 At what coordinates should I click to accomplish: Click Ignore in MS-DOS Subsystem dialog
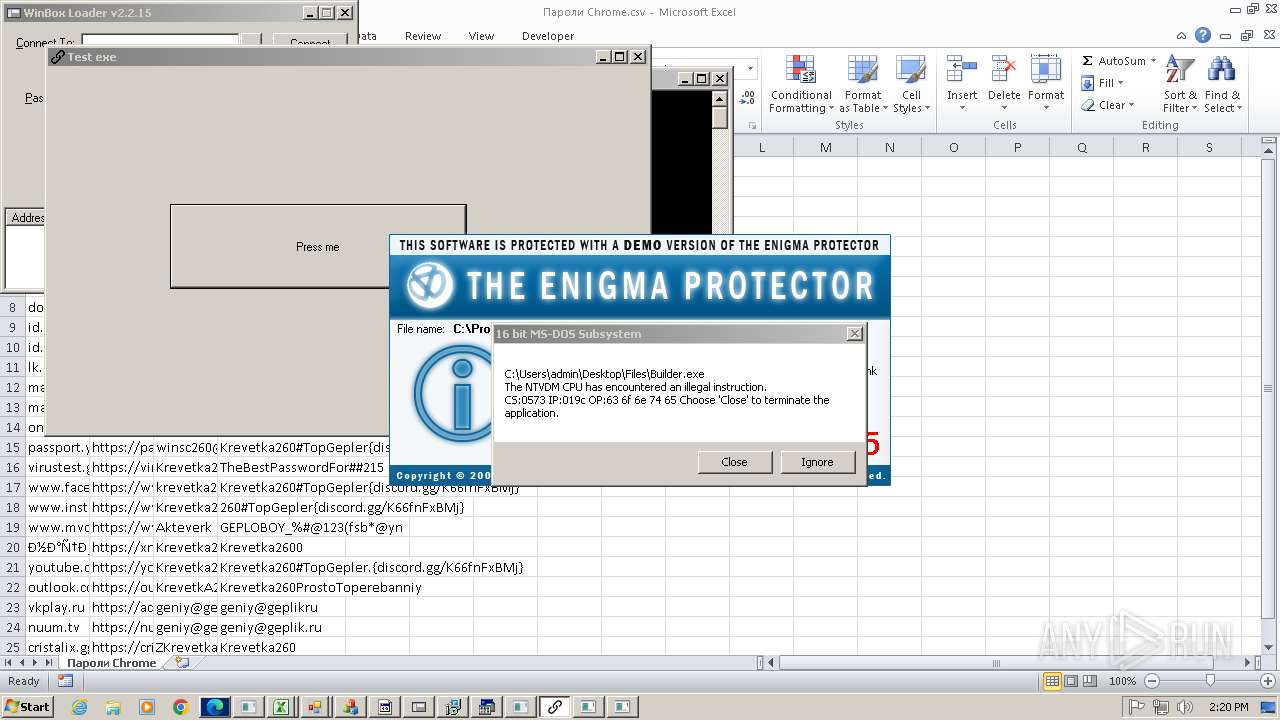coord(817,462)
